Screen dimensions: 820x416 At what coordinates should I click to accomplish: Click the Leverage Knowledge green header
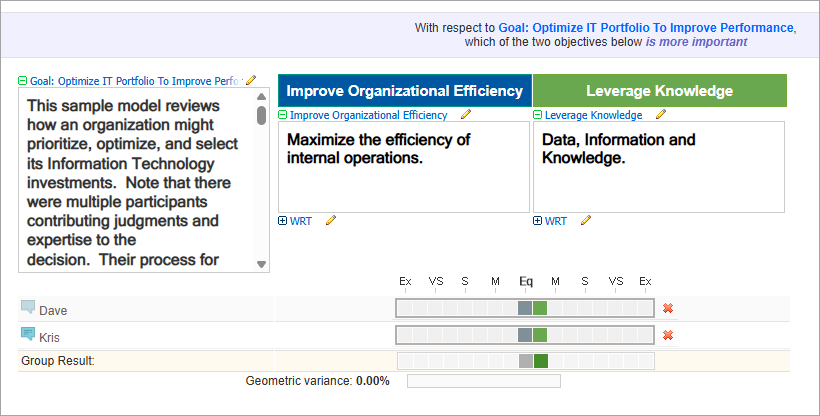(x=659, y=91)
